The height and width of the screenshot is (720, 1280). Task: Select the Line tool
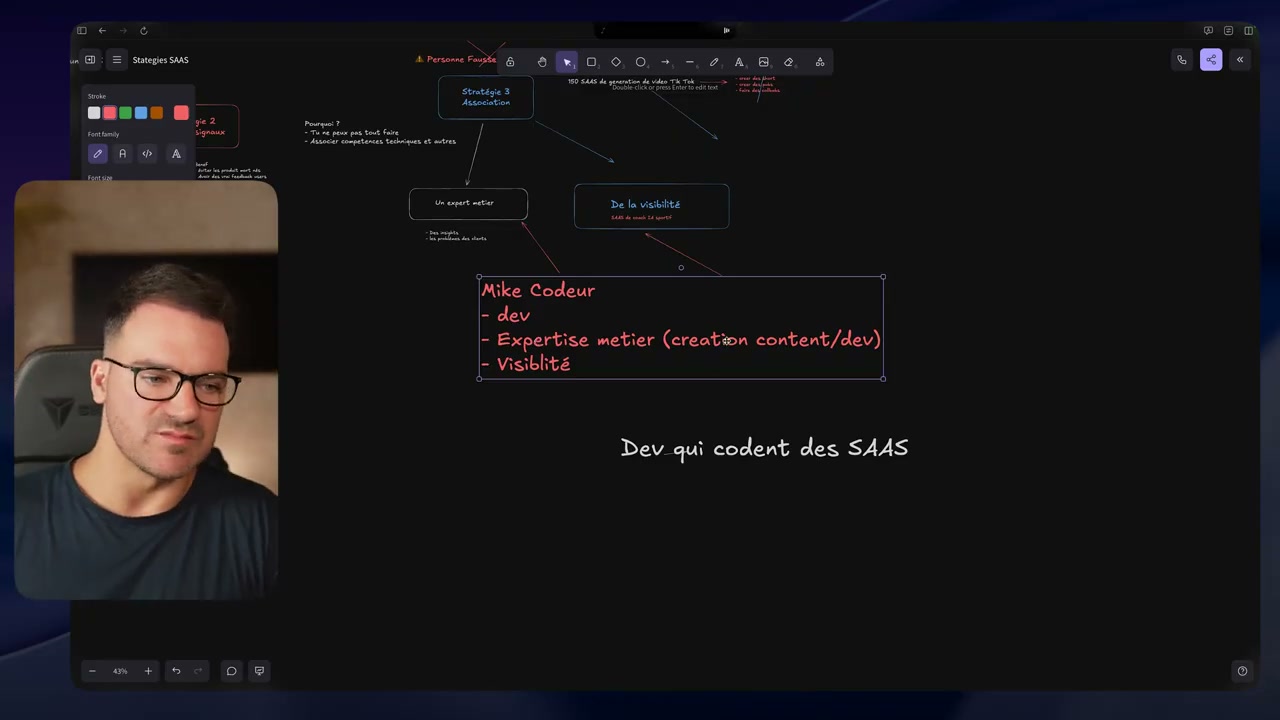[690, 62]
